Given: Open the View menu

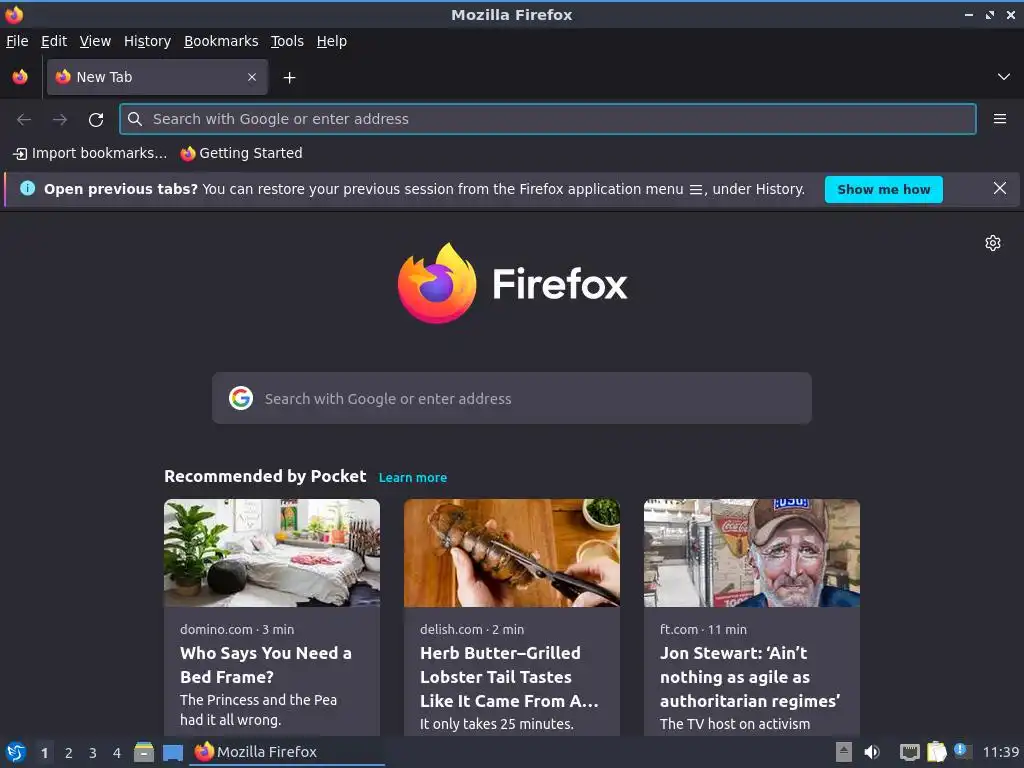Looking at the screenshot, I should coord(95,41).
